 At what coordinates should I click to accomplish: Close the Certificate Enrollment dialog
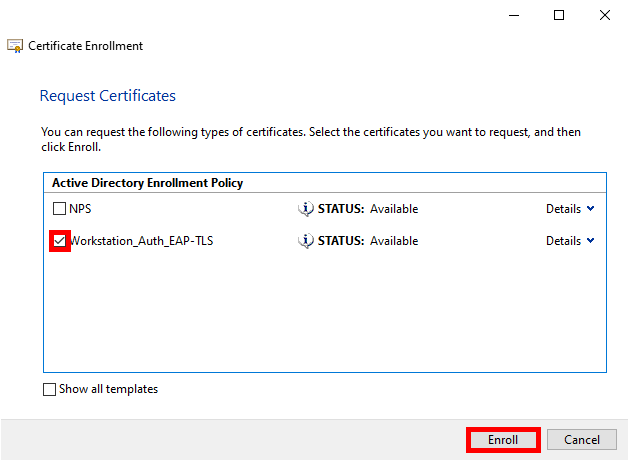[605, 15]
